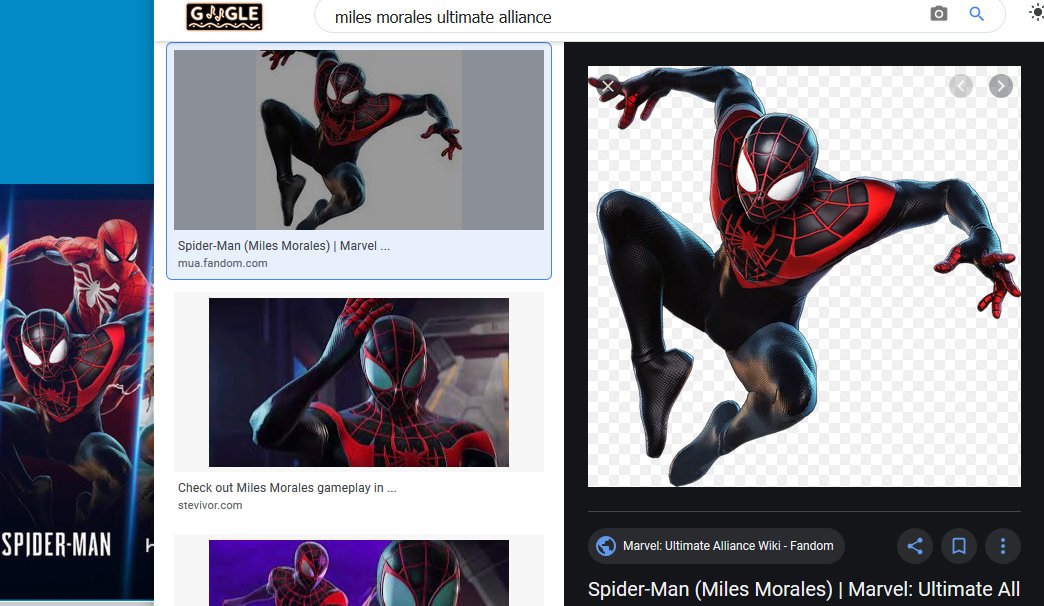This screenshot has width=1044, height=606.
Task: Open search by image camera
Action: point(938,14)
